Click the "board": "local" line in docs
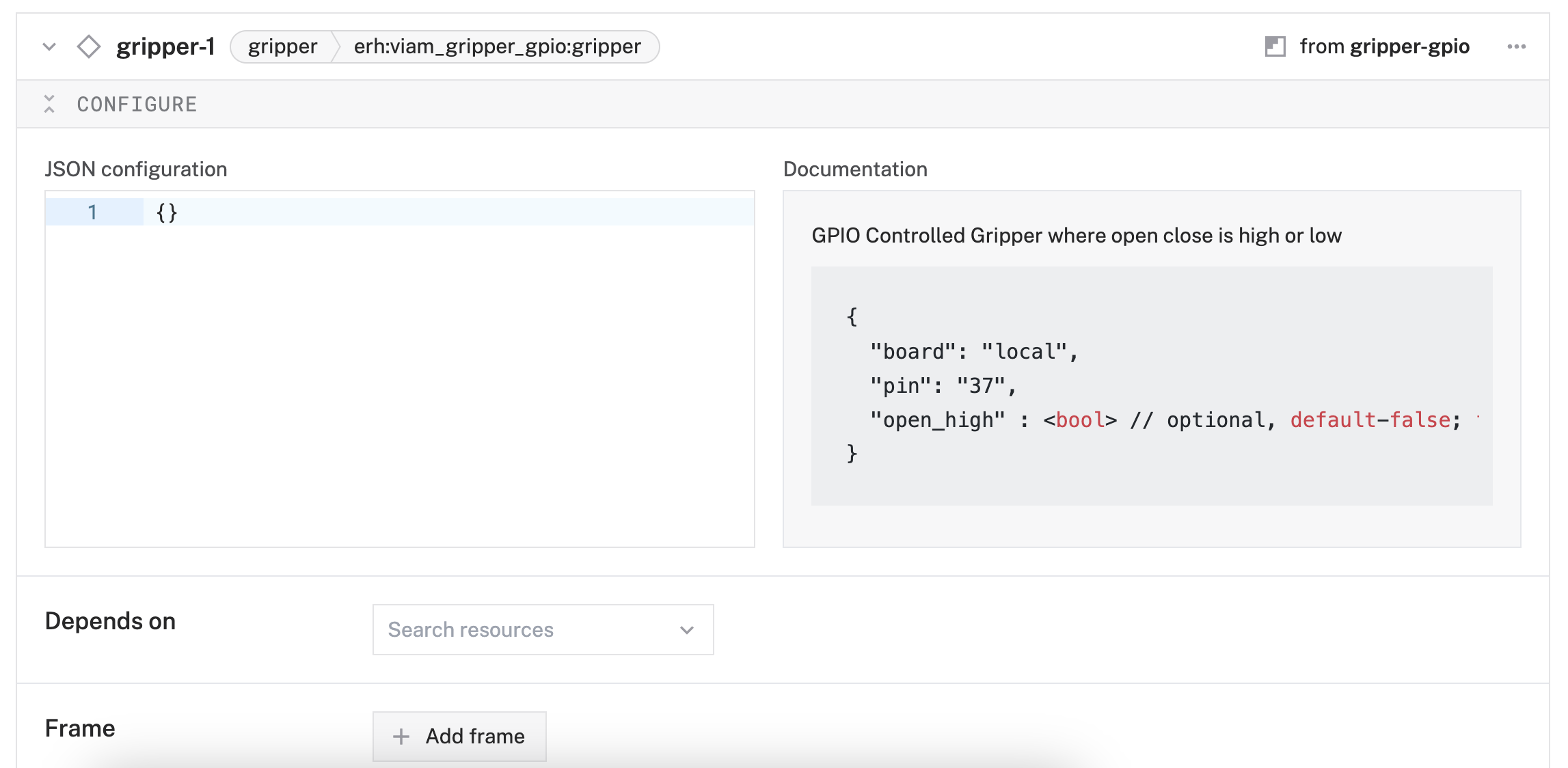1568x768 pixels. coord(974,351)
